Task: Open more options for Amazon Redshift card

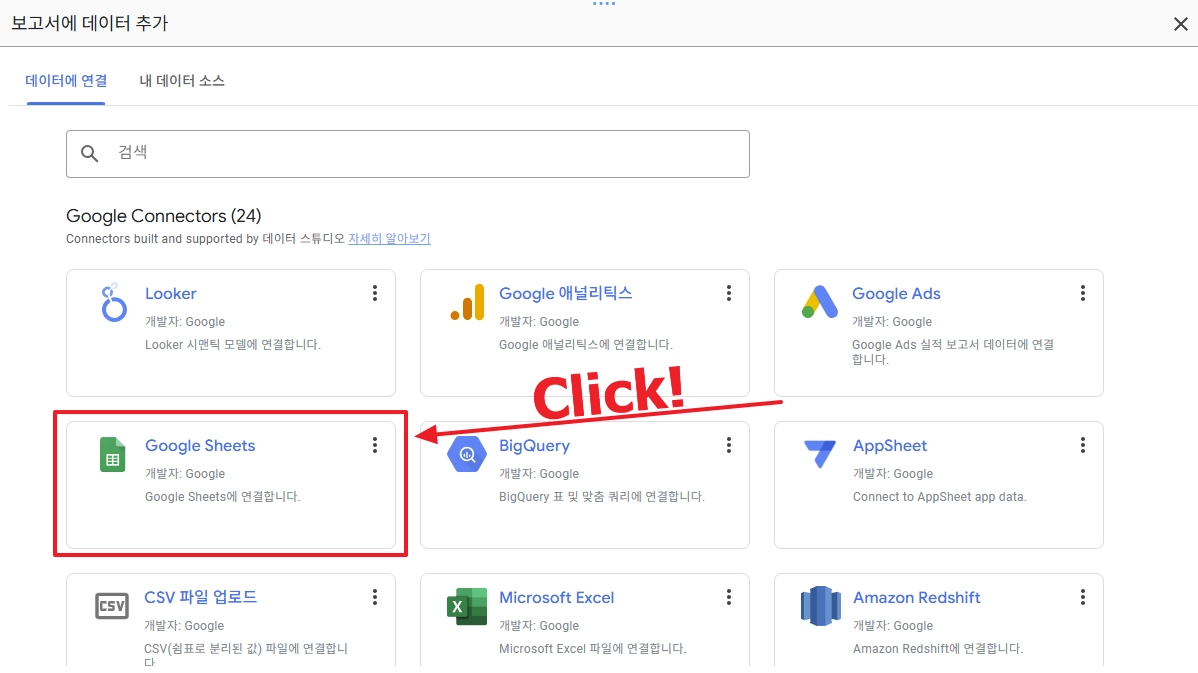Action: click(x=1083, y=597)
